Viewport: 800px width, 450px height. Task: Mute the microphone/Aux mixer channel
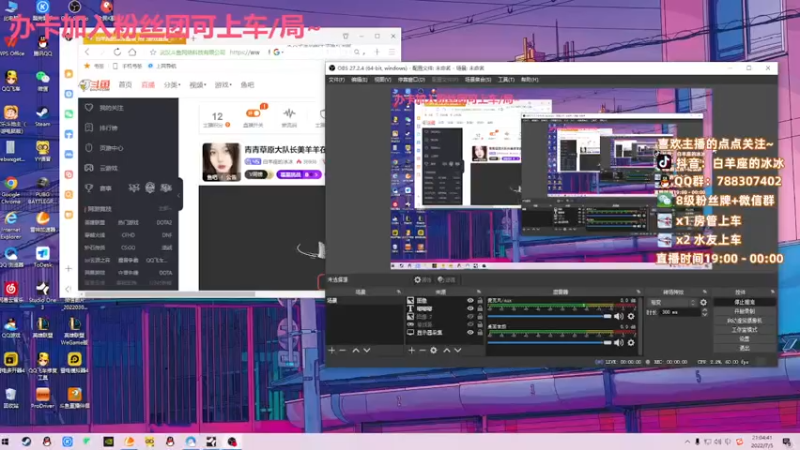(x=619, y=316)
